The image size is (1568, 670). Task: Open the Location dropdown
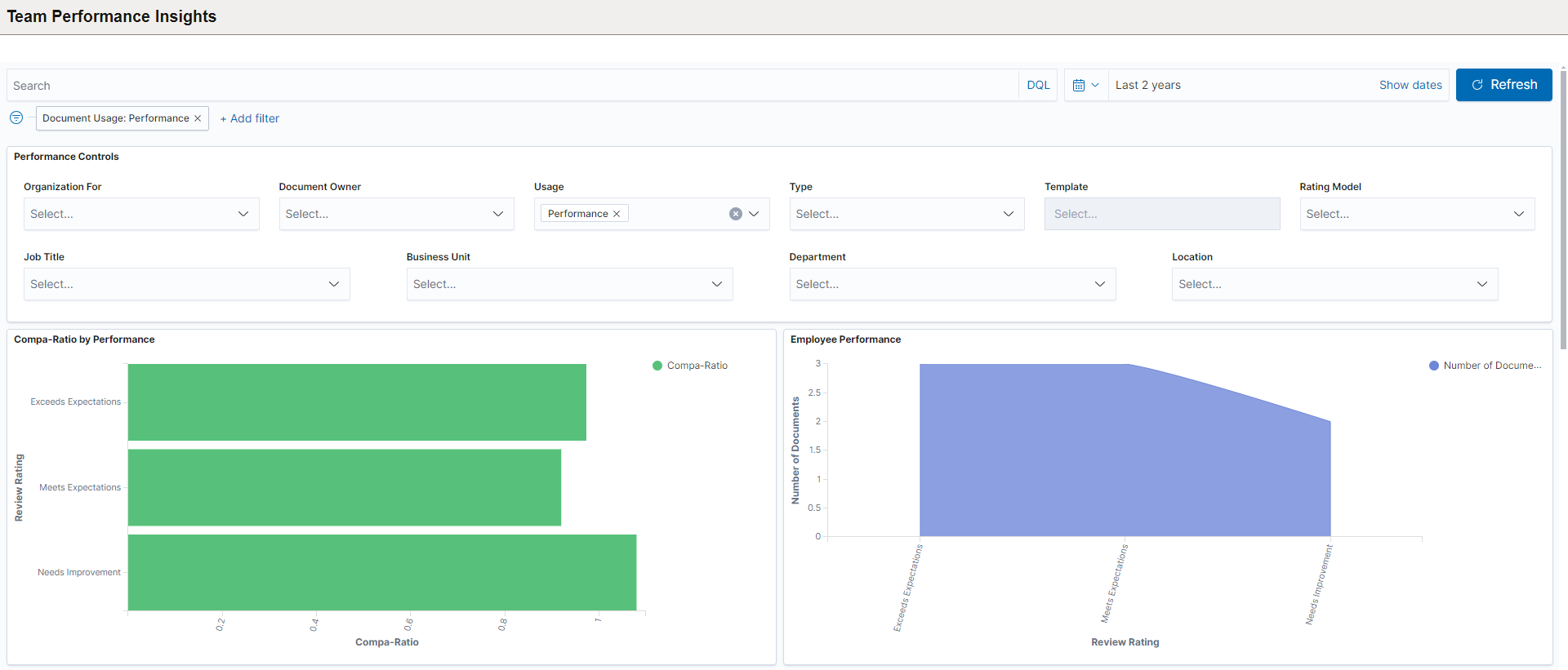1334,284
